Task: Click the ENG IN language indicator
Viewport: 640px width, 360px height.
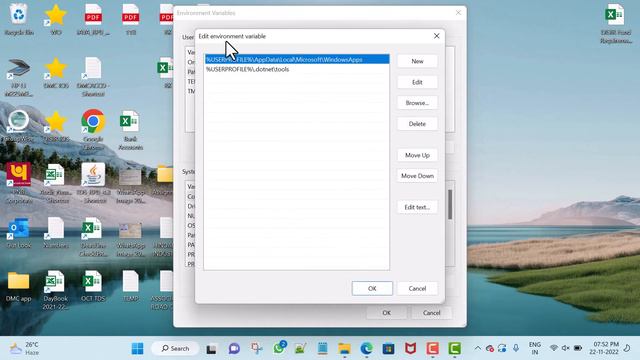Action: [x=535, y=348]
